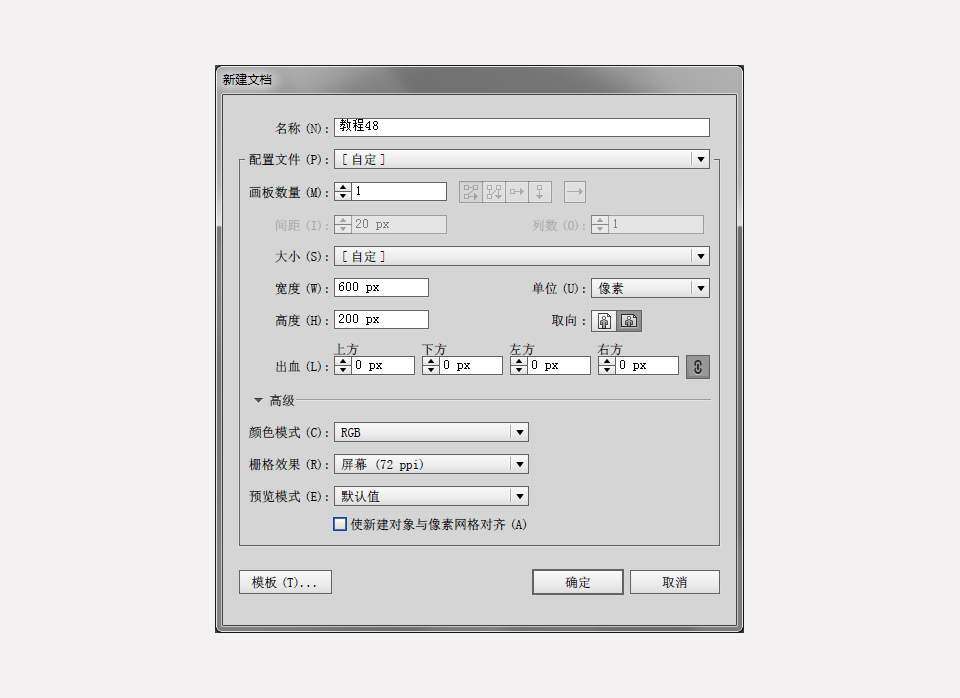Click the 取消 button
The image size is (960, 698).
tap(674, 581)
